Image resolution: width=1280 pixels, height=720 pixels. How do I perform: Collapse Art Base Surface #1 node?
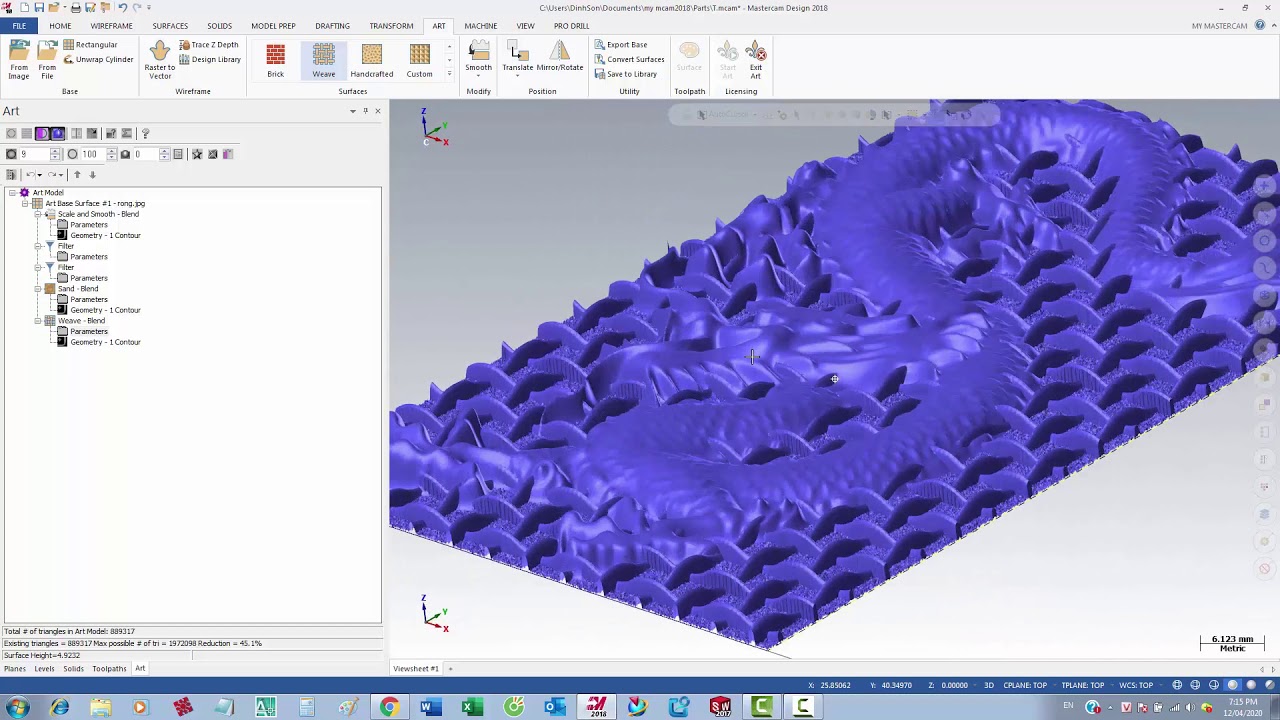25,203
